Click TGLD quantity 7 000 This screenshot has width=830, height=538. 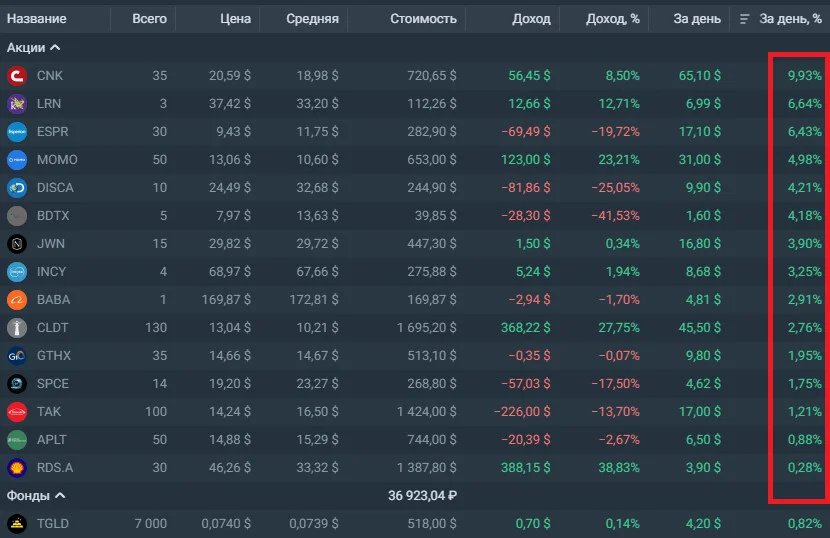(150, 524)
